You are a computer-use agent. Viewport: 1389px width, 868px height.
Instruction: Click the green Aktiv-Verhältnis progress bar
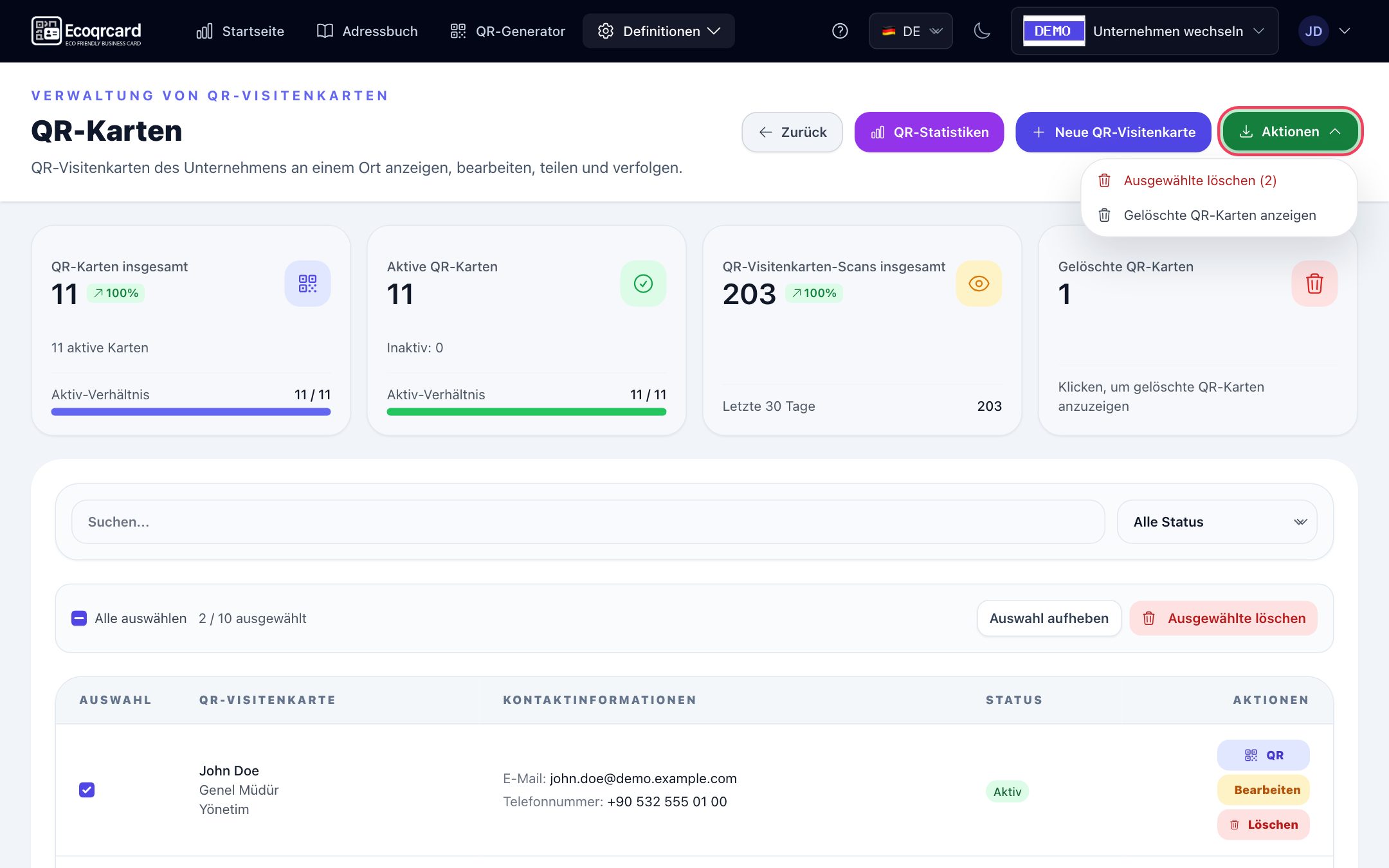[527, 412]
